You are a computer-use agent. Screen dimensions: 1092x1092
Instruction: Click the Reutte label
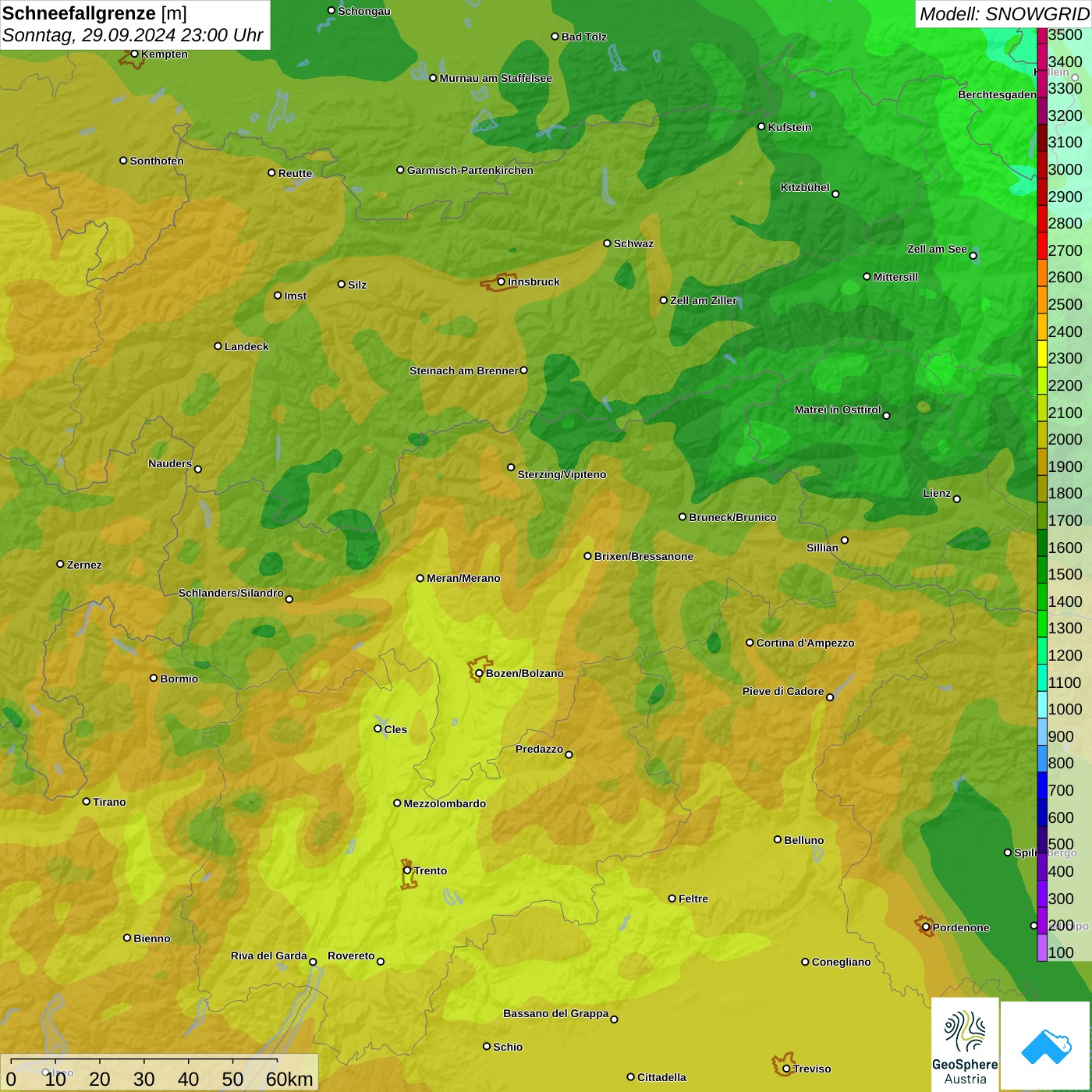pos(295,173)
